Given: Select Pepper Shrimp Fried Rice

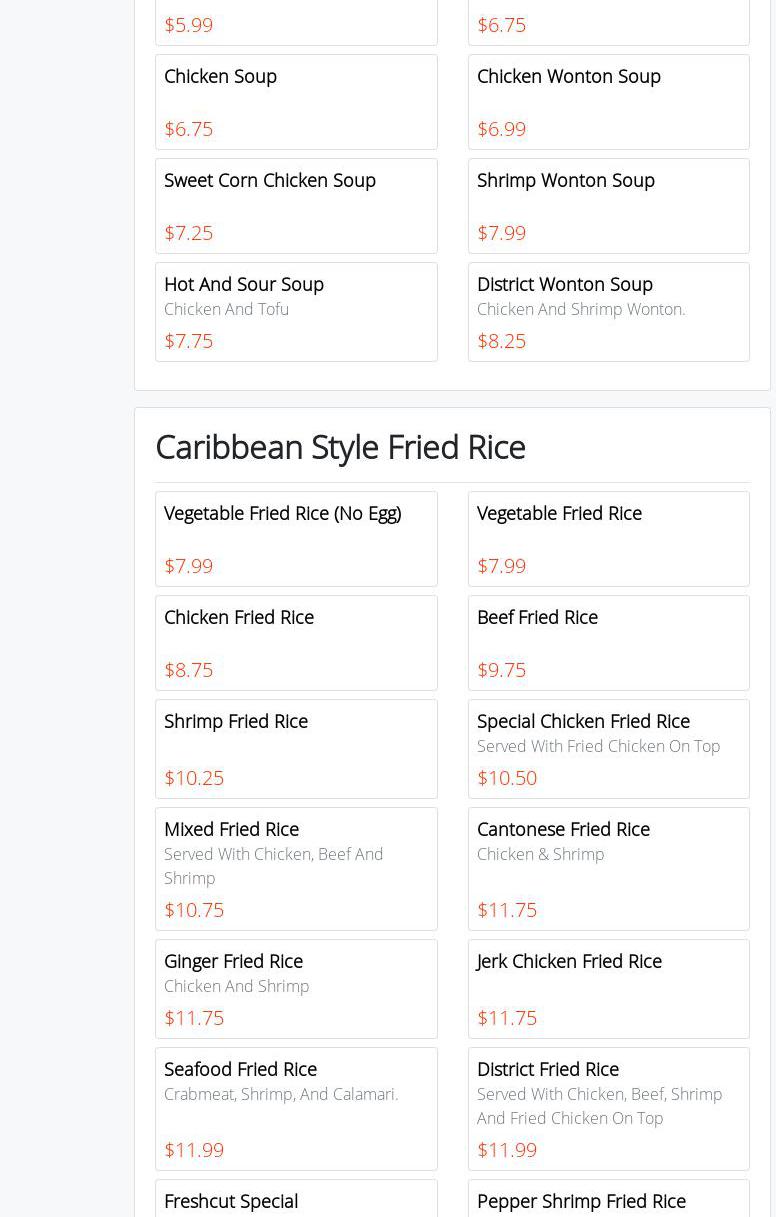Looking at the screenshot, I should [608, 1200].
